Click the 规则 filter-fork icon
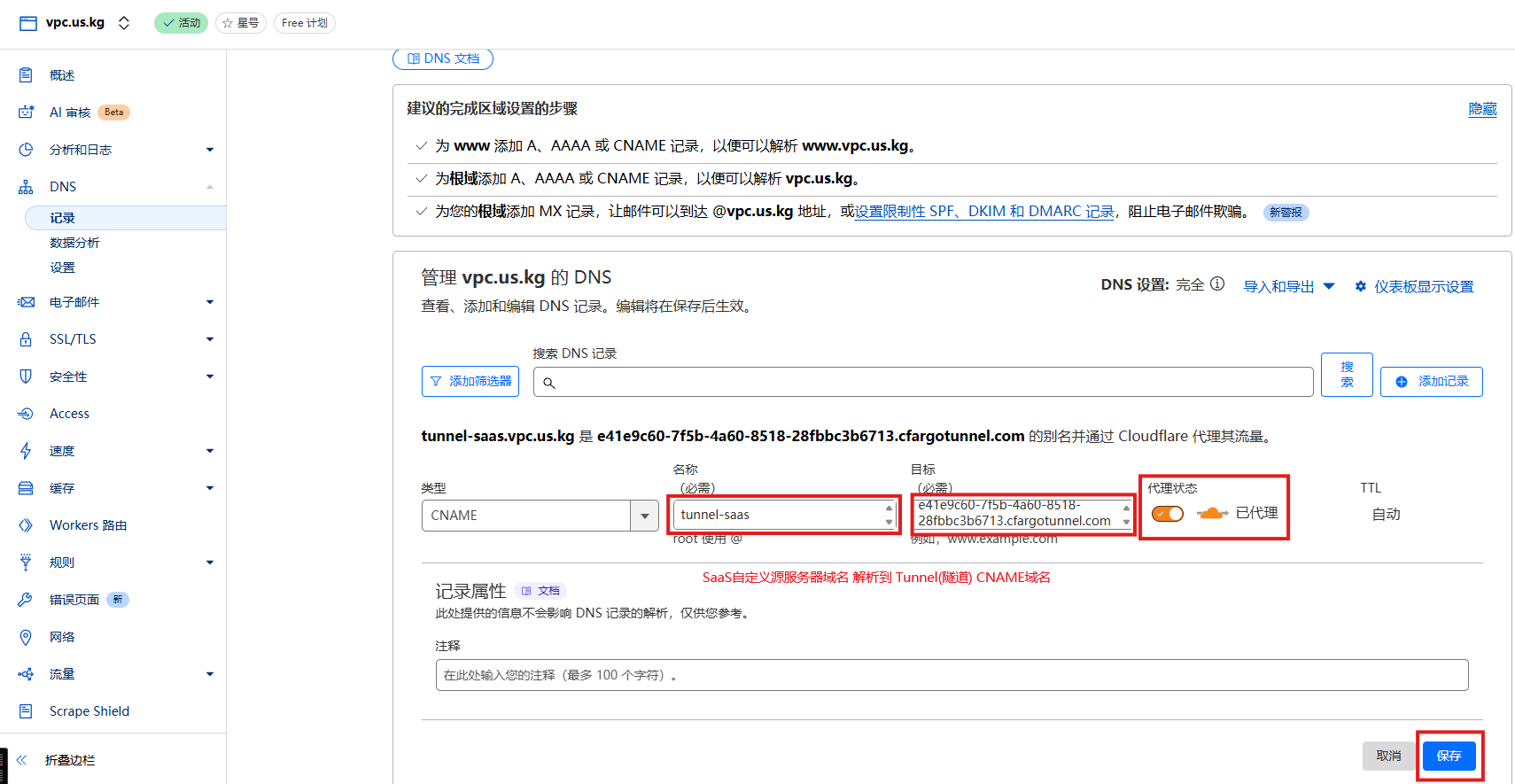This screenshot has height=784, width=1515. (x=26, y=563)
